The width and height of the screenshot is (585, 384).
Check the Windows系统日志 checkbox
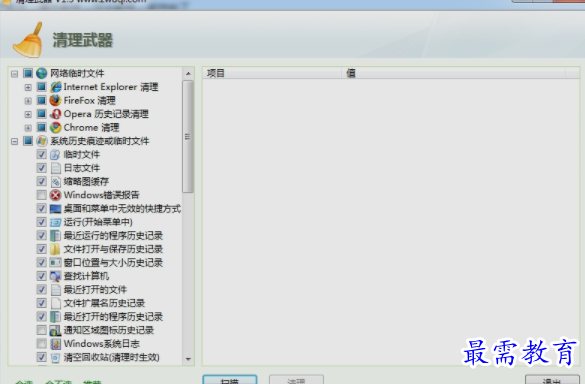(41, 344)
